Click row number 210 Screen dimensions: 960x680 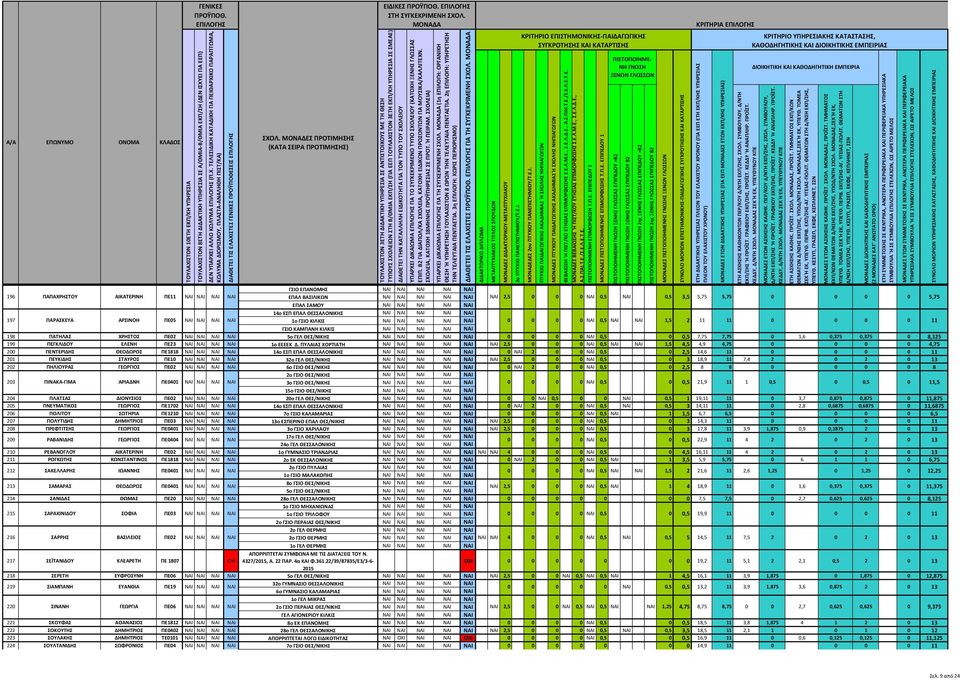pos(10,451)
